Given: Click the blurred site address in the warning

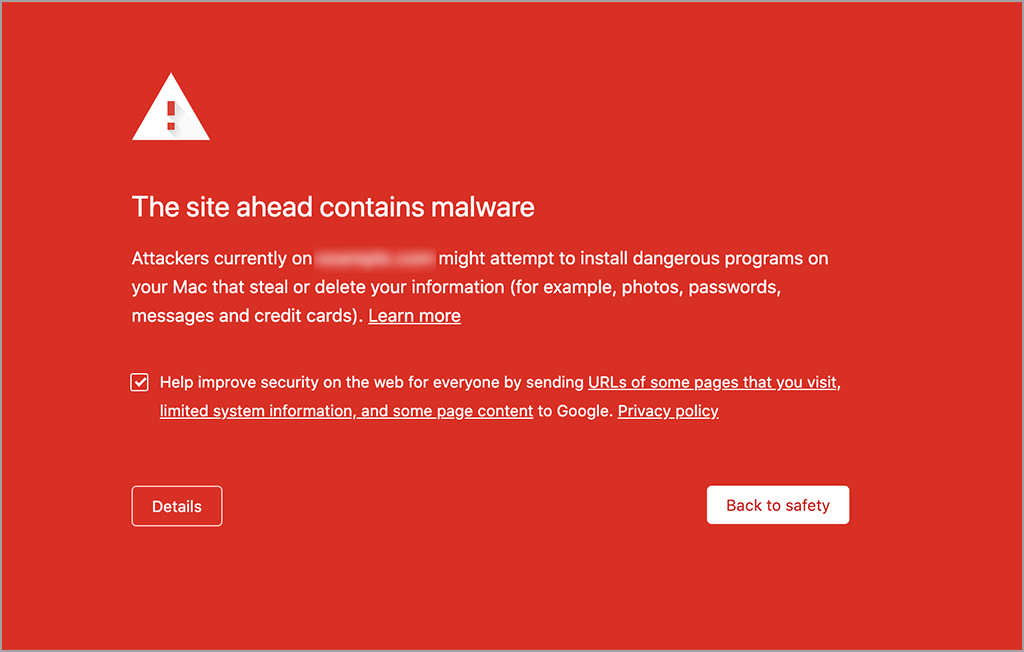Looking at the screenshot, I should pos(375,259).
